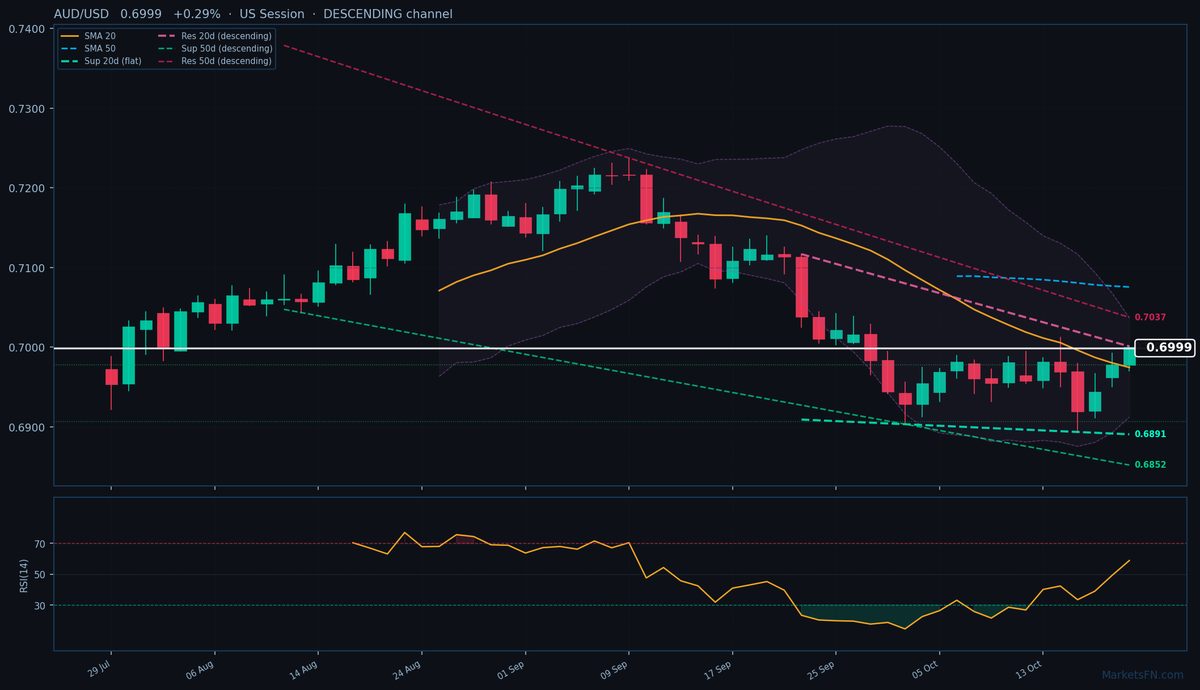The image size is (1200, 690).
Task: Click the RSI 70 level label
Action: [x=40, y=544]
